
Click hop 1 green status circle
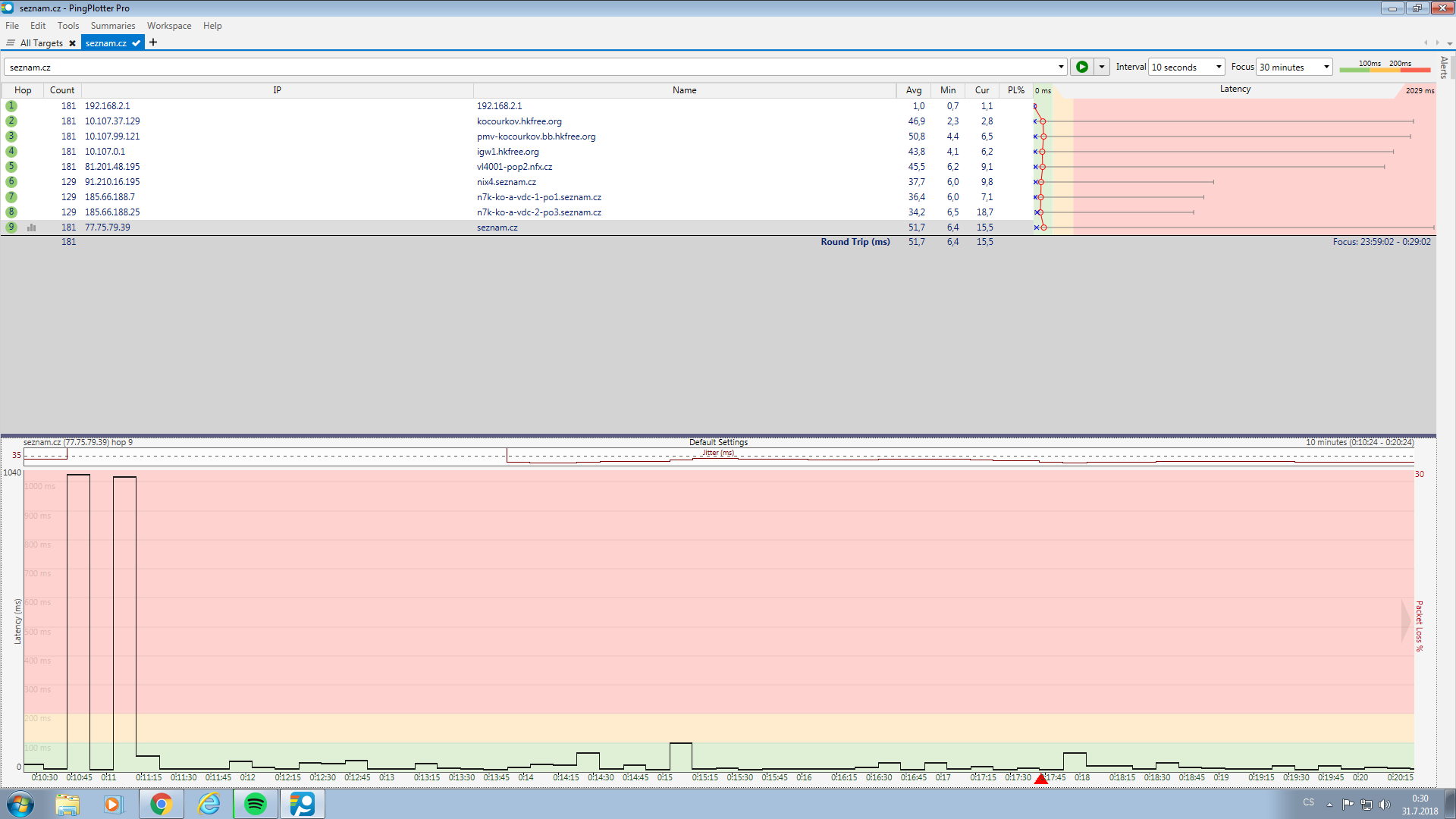[x=11, y=106]
